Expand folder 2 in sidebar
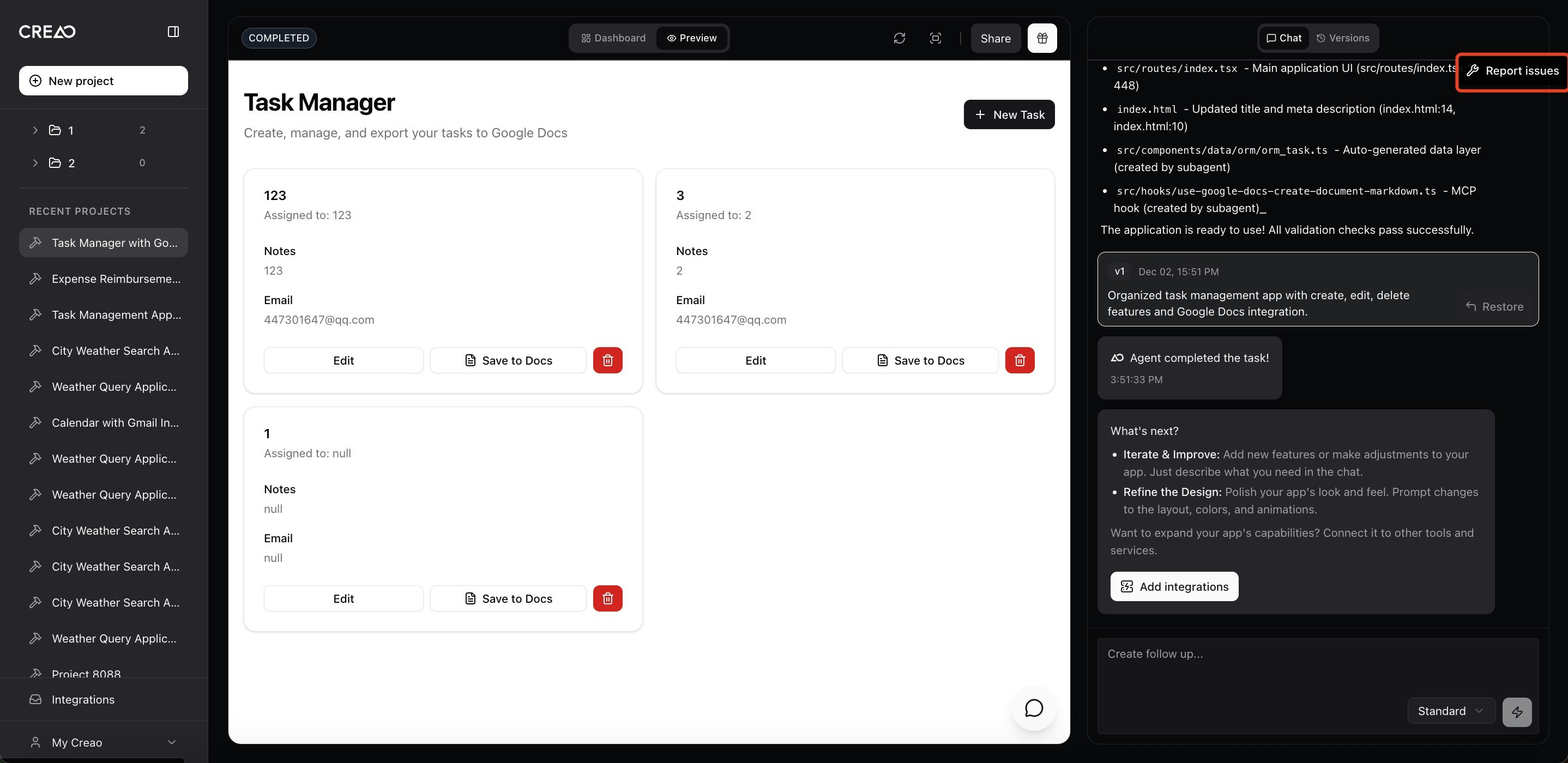 [35, 163]
